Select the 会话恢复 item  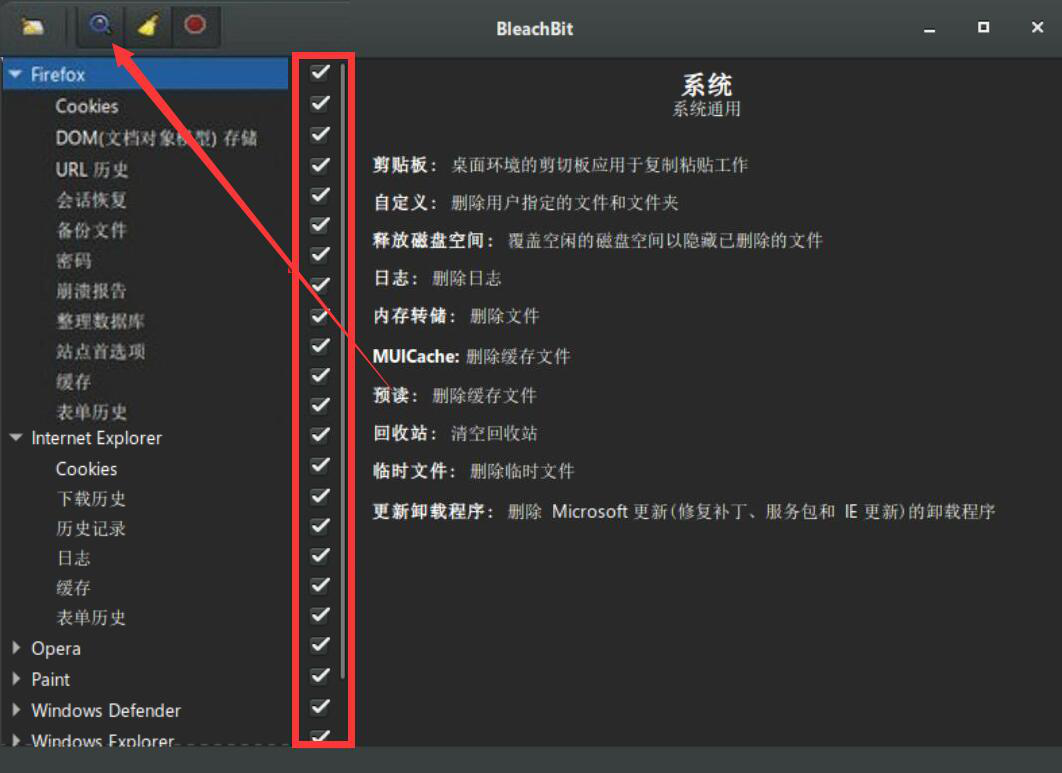click(91, 200)
